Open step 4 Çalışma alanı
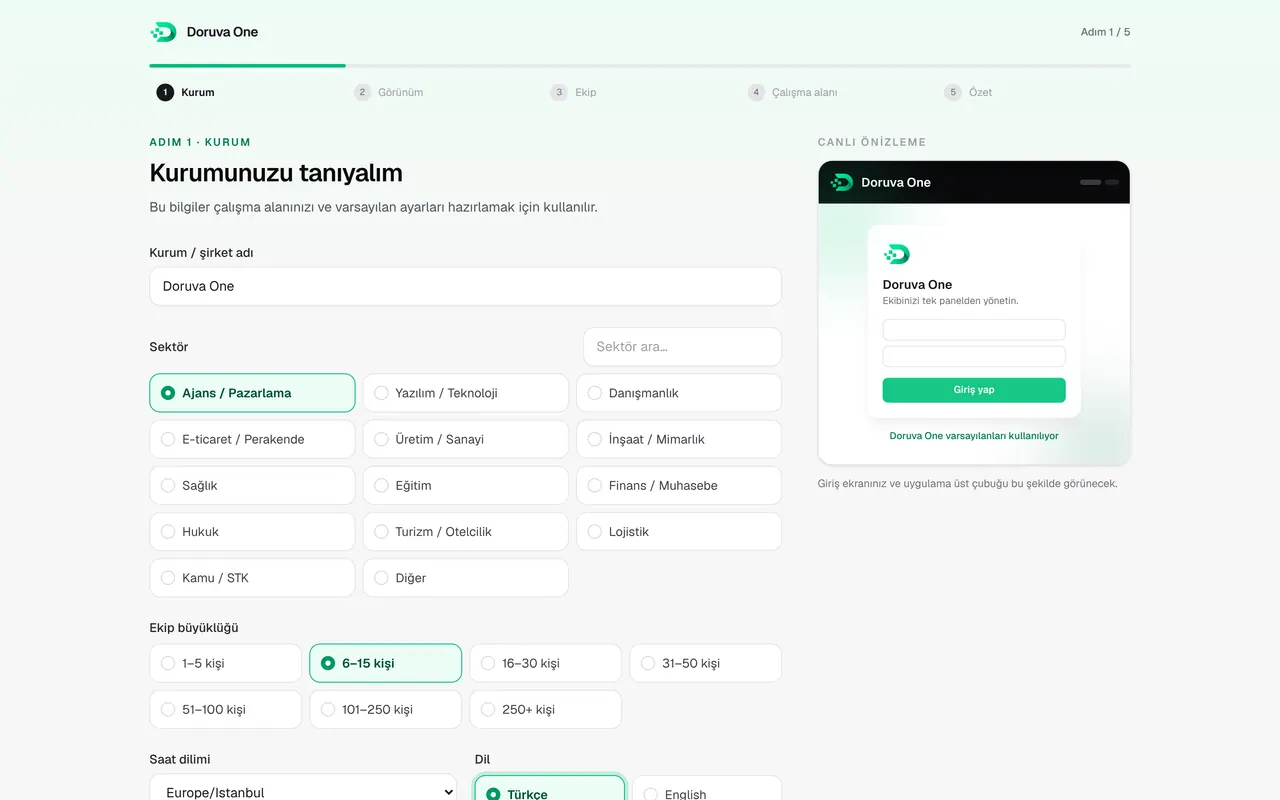 point(793,92)
